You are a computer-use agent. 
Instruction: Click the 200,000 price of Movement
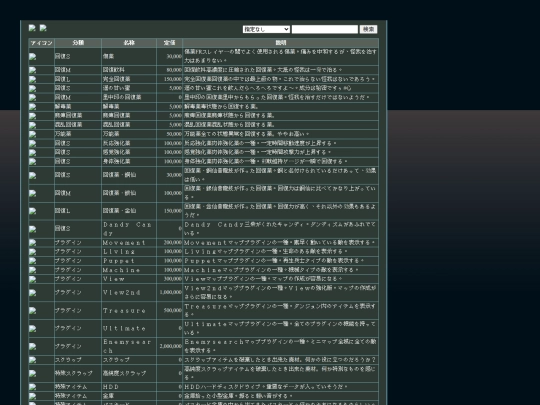[173, 242]
